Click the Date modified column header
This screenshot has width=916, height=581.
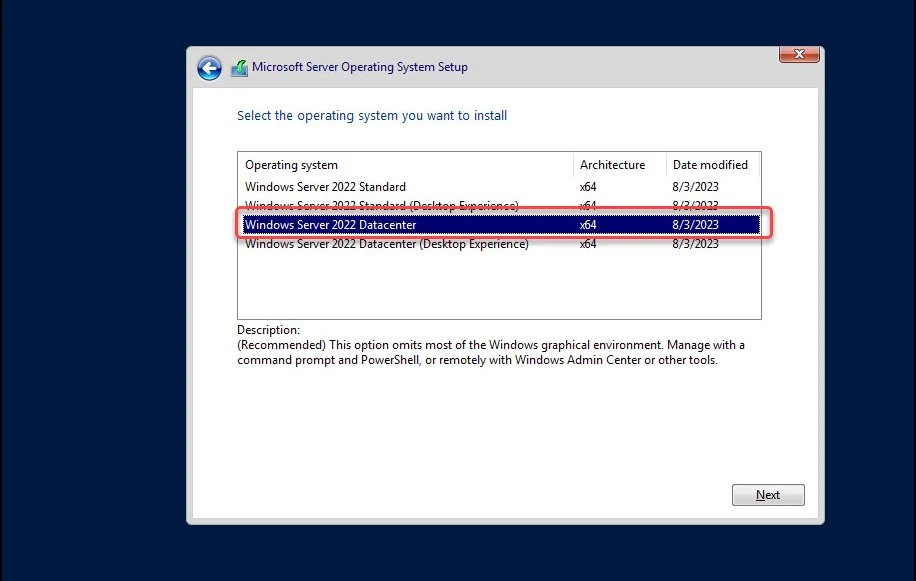[710, 165]
